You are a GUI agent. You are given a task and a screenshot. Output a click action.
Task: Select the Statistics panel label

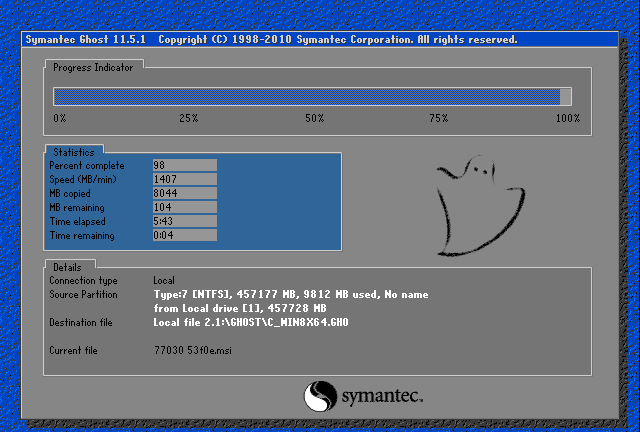74,152
